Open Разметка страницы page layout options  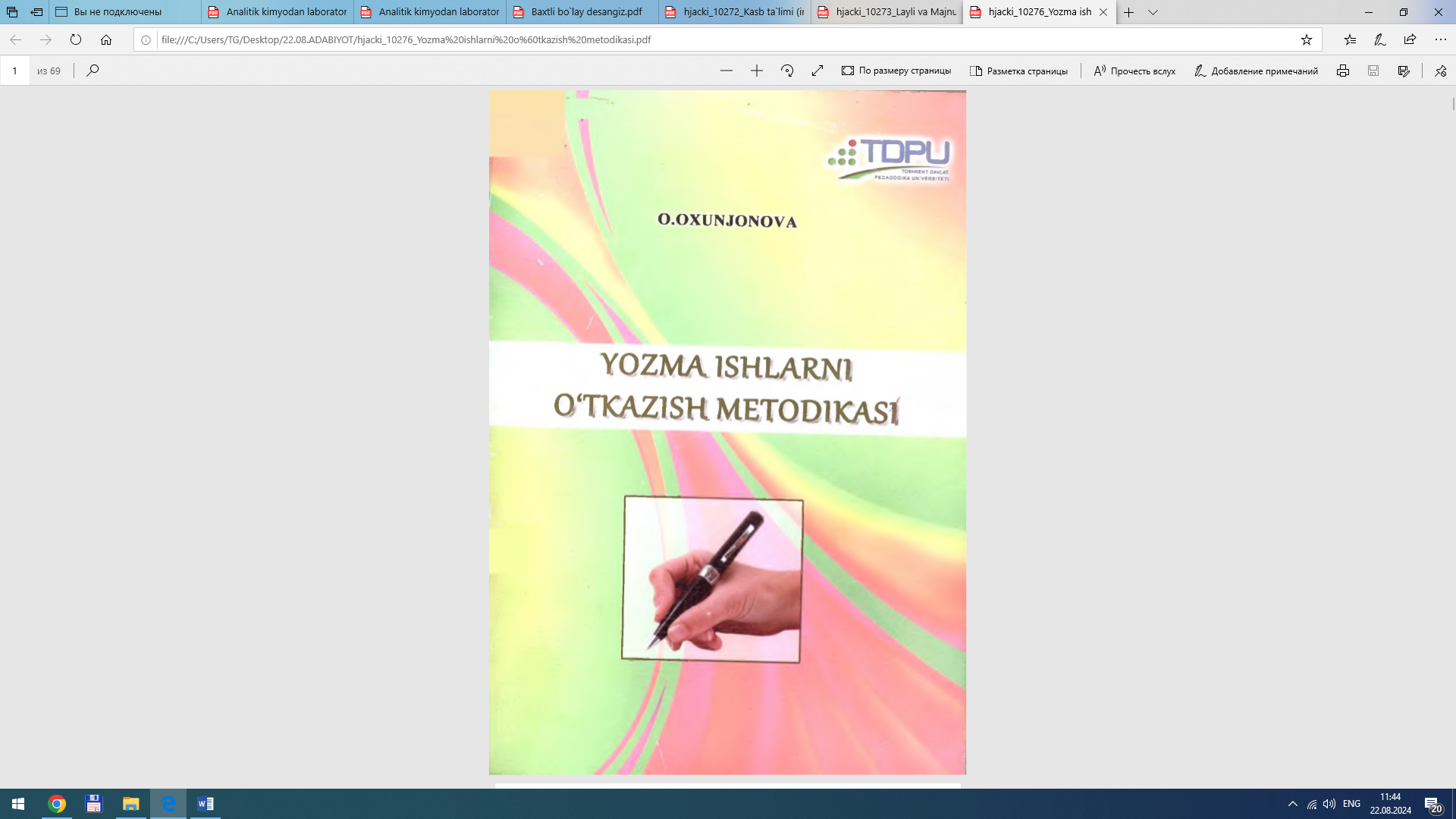click(x=1018, y=71)
